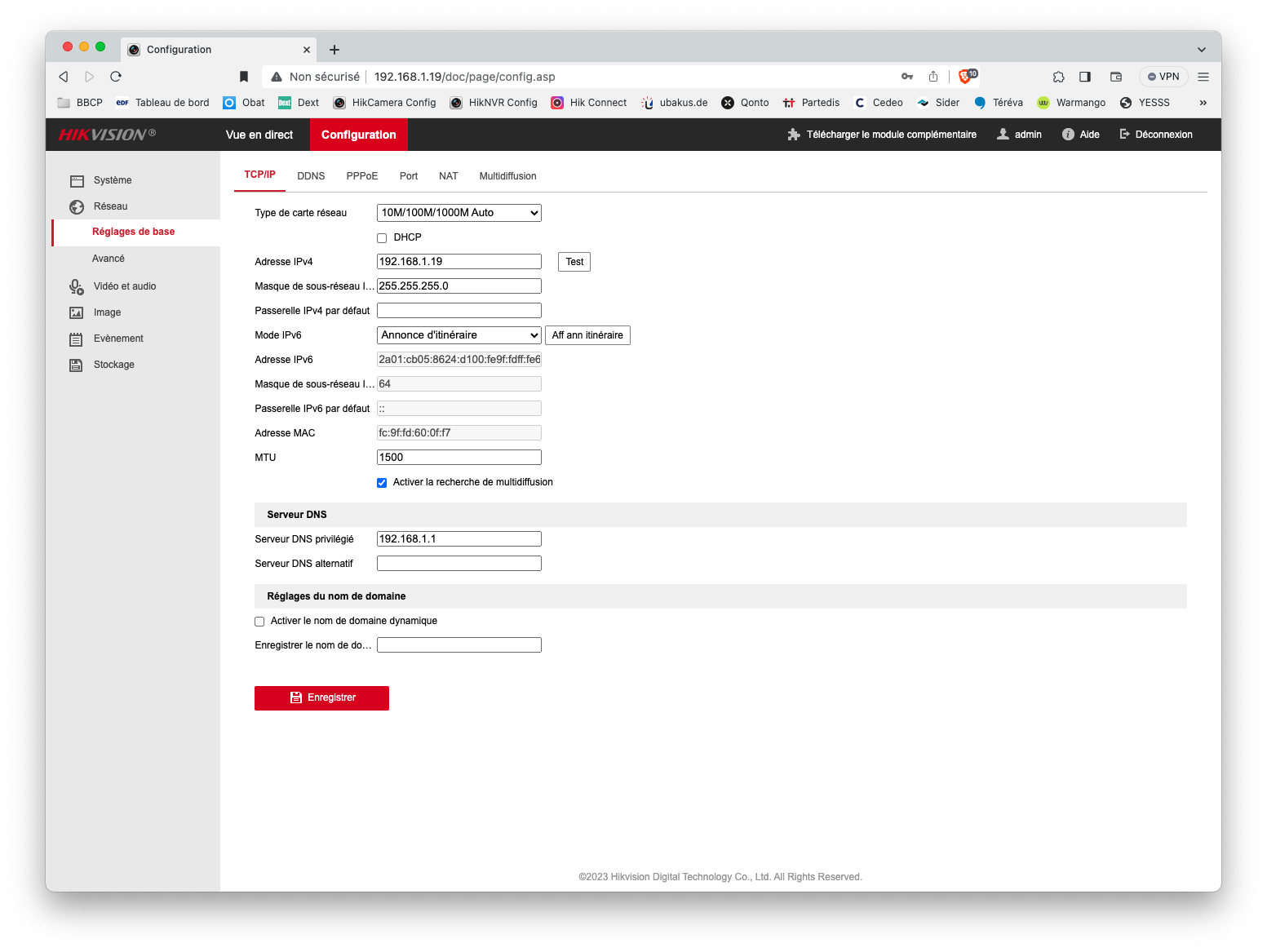
Task: Uncheck Activer la recherche de multidiffusion
Action: pyautogui.click(x=382, y=483)
